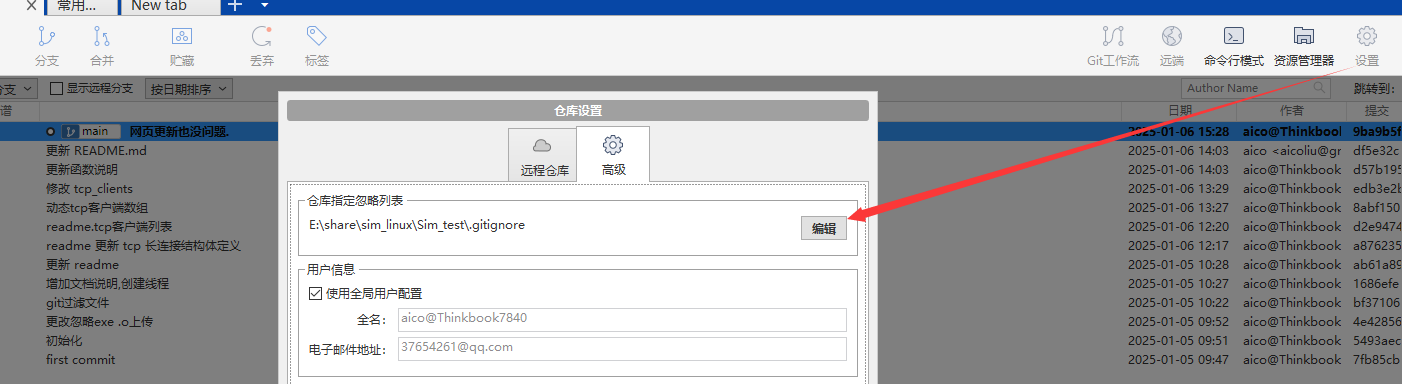Click the 远端 remote globe icon
The image size is (1402, 384).
(x=1172, y=37)
